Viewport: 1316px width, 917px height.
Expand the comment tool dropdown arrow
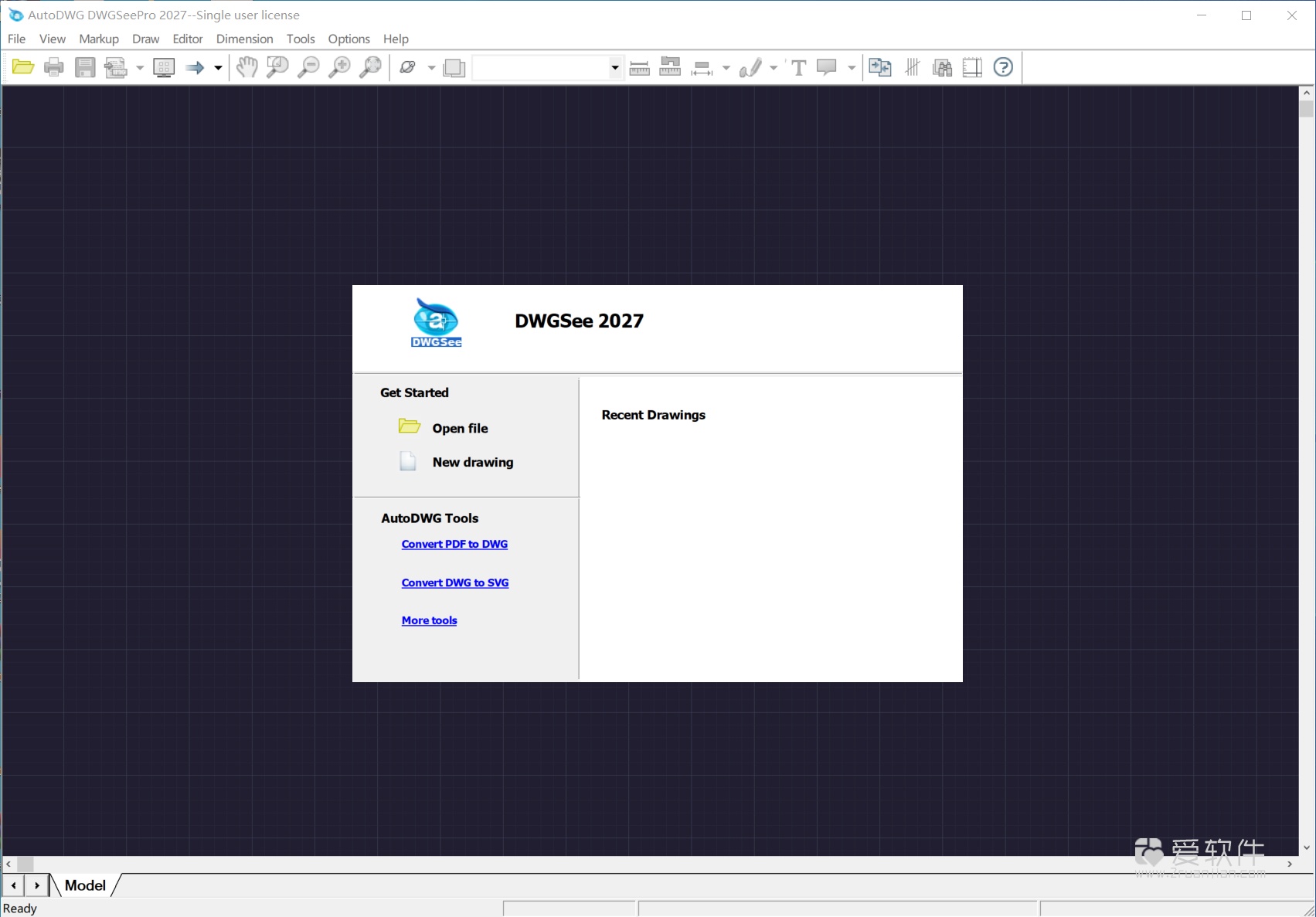click(x=852, y=67)
